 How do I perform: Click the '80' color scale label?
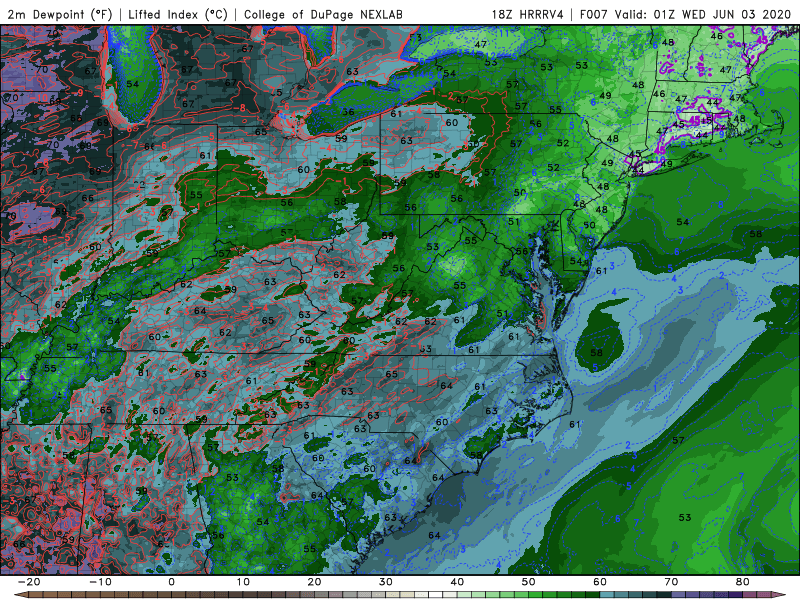click(x=743, y=582)
